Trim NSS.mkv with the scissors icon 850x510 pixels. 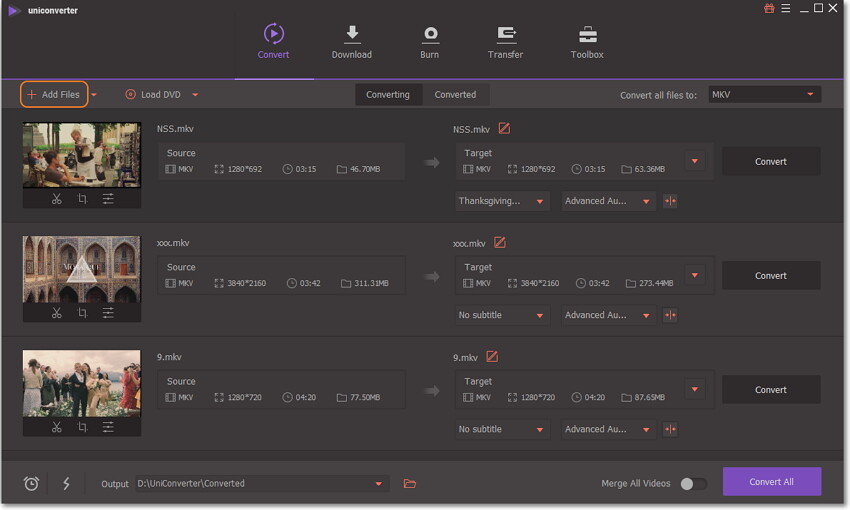(x=56, y=199)
